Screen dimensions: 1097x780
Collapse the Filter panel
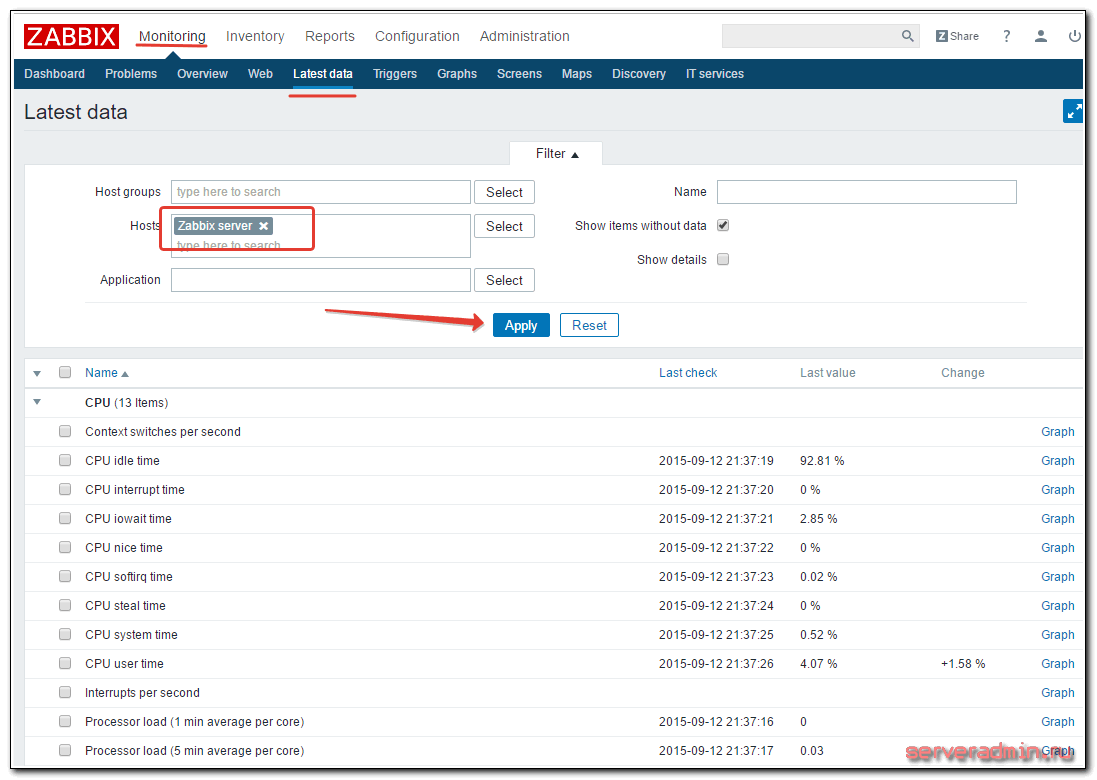[557, 154]
